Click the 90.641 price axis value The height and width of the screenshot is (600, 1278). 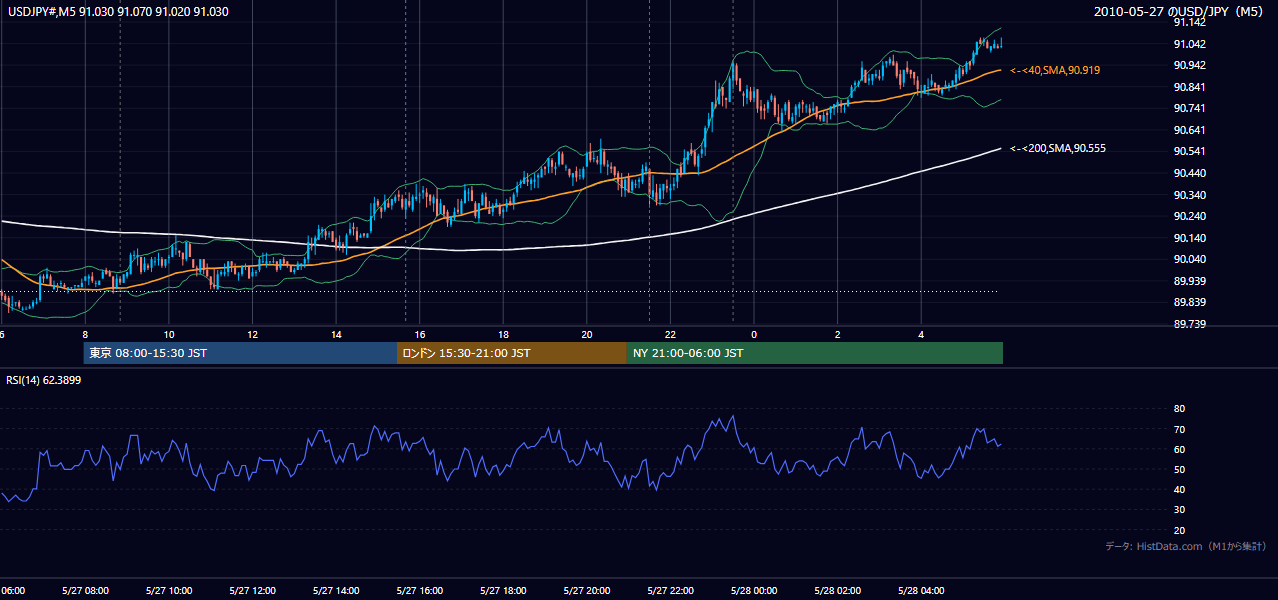point(1189,130)
